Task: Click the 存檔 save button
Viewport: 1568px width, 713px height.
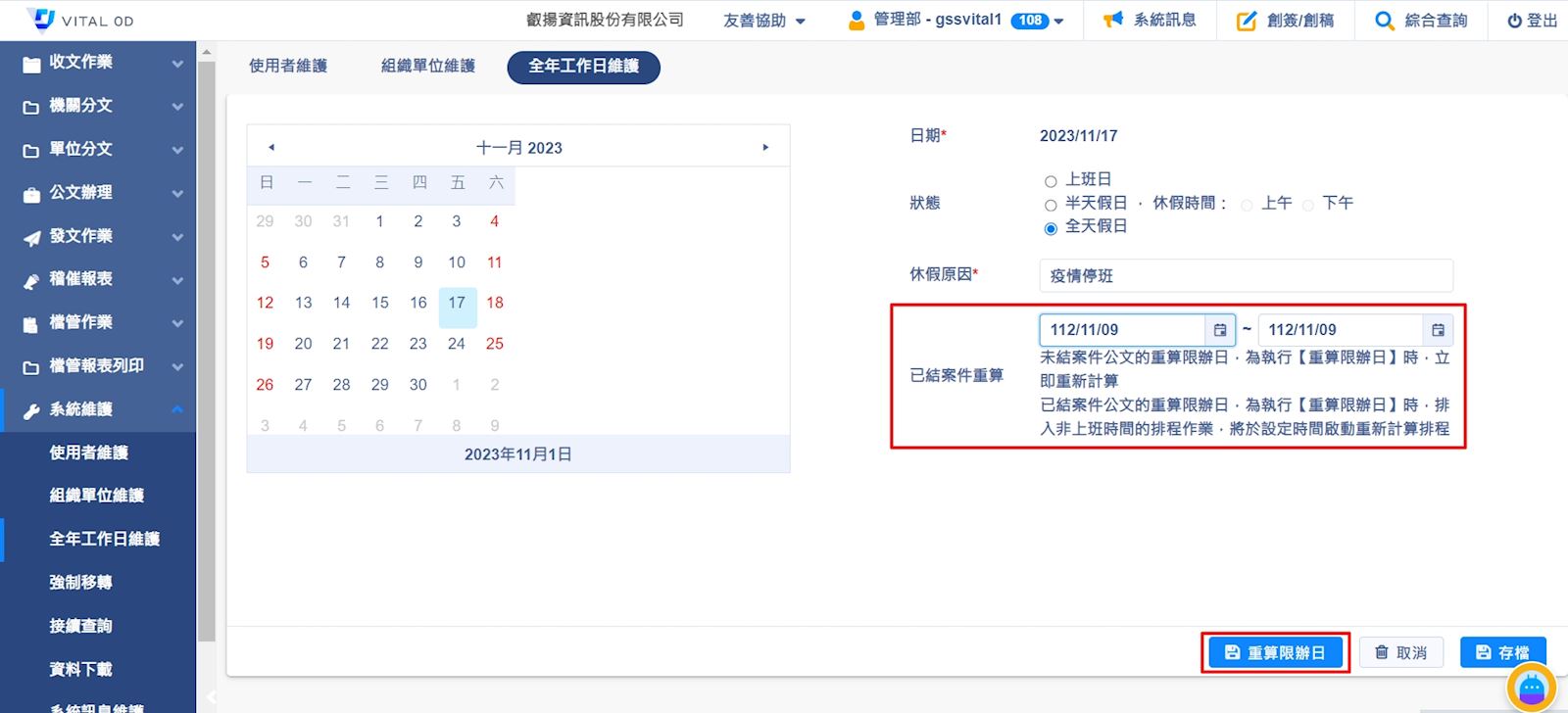Action: (x=1502, y=652)
